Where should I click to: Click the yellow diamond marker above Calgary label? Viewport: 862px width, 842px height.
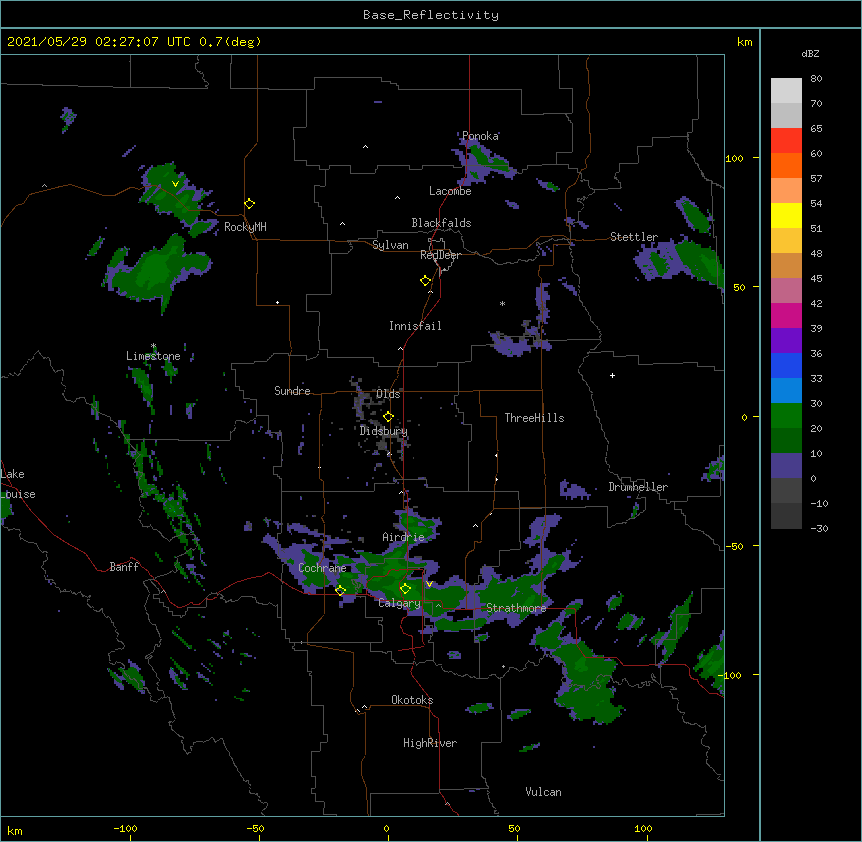coord(405,589)
